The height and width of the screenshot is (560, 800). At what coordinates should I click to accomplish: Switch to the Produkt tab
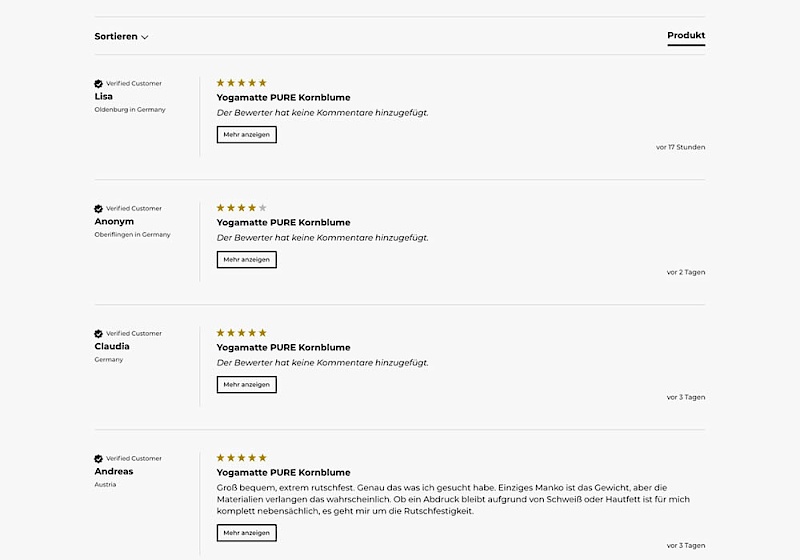click(686, 36)
